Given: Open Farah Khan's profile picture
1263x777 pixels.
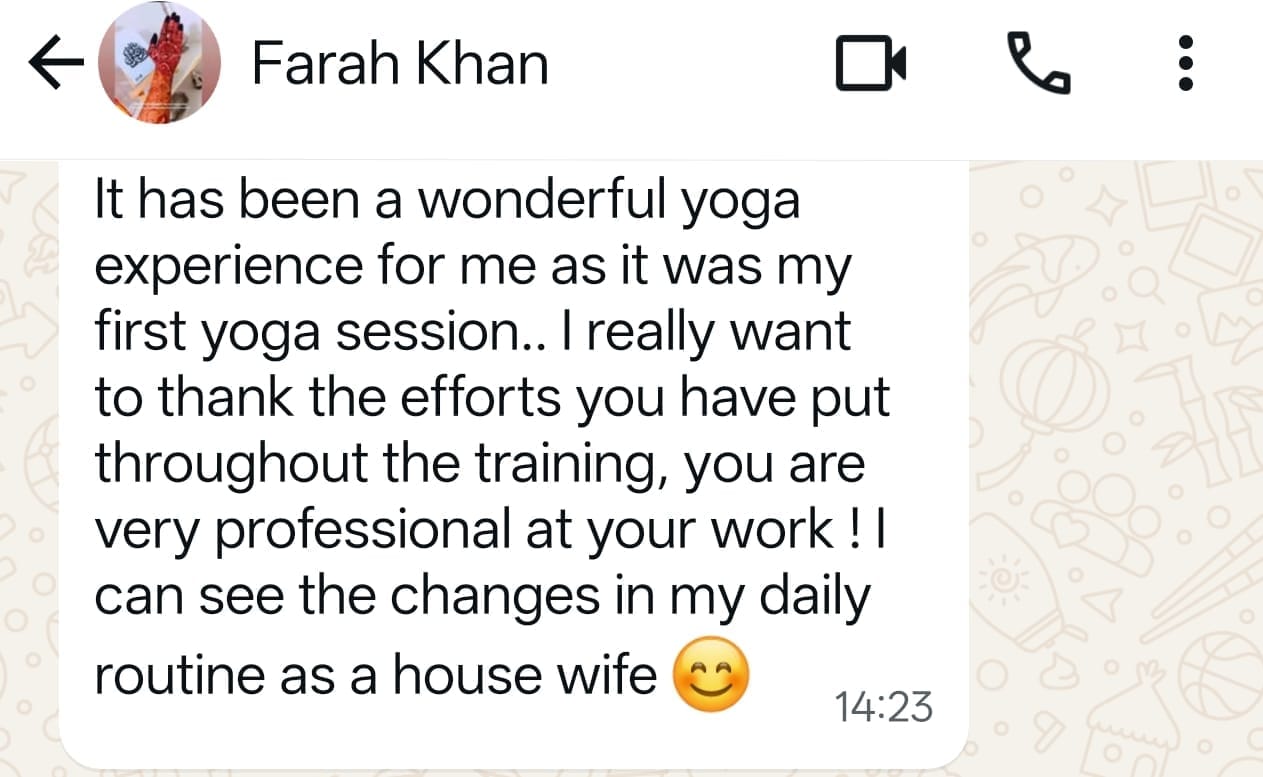Looking at the screenshot, I should (x=158, y=64).
